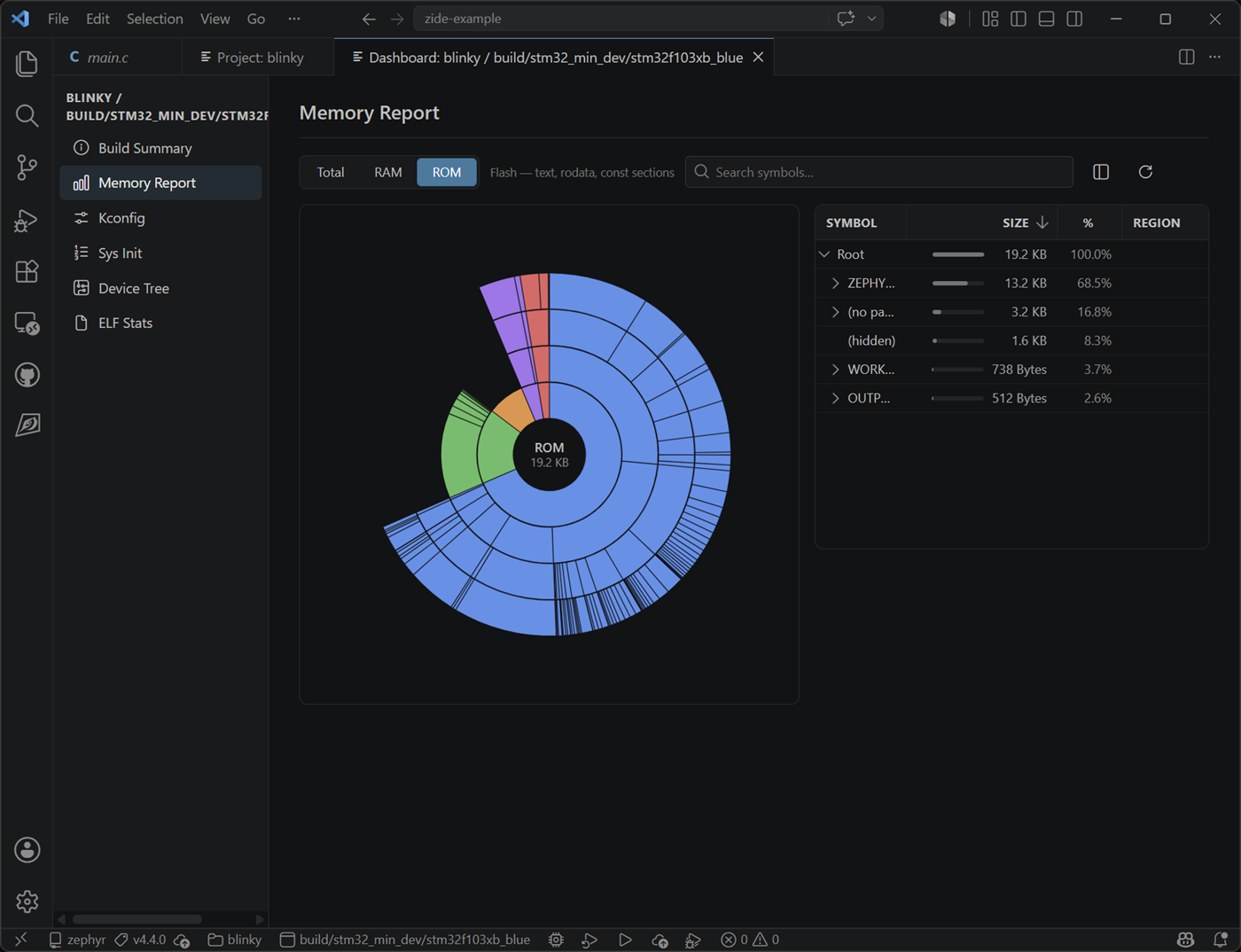Screen dimensions: 1241x952
Task: Open the Remote Explorer view
Action: pos(27,323)
